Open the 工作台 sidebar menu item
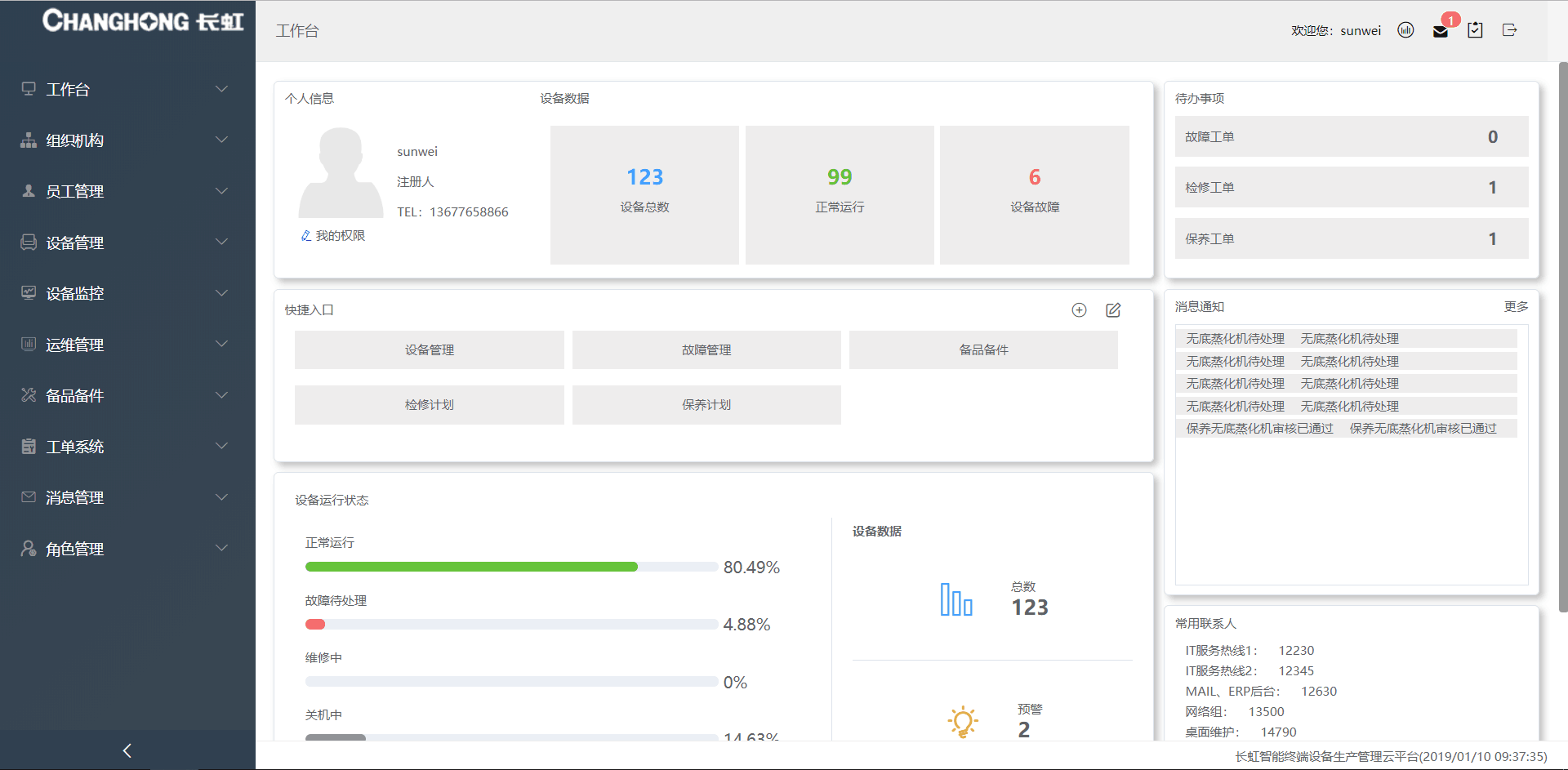 pyautogui.click(x=127, y=89)
